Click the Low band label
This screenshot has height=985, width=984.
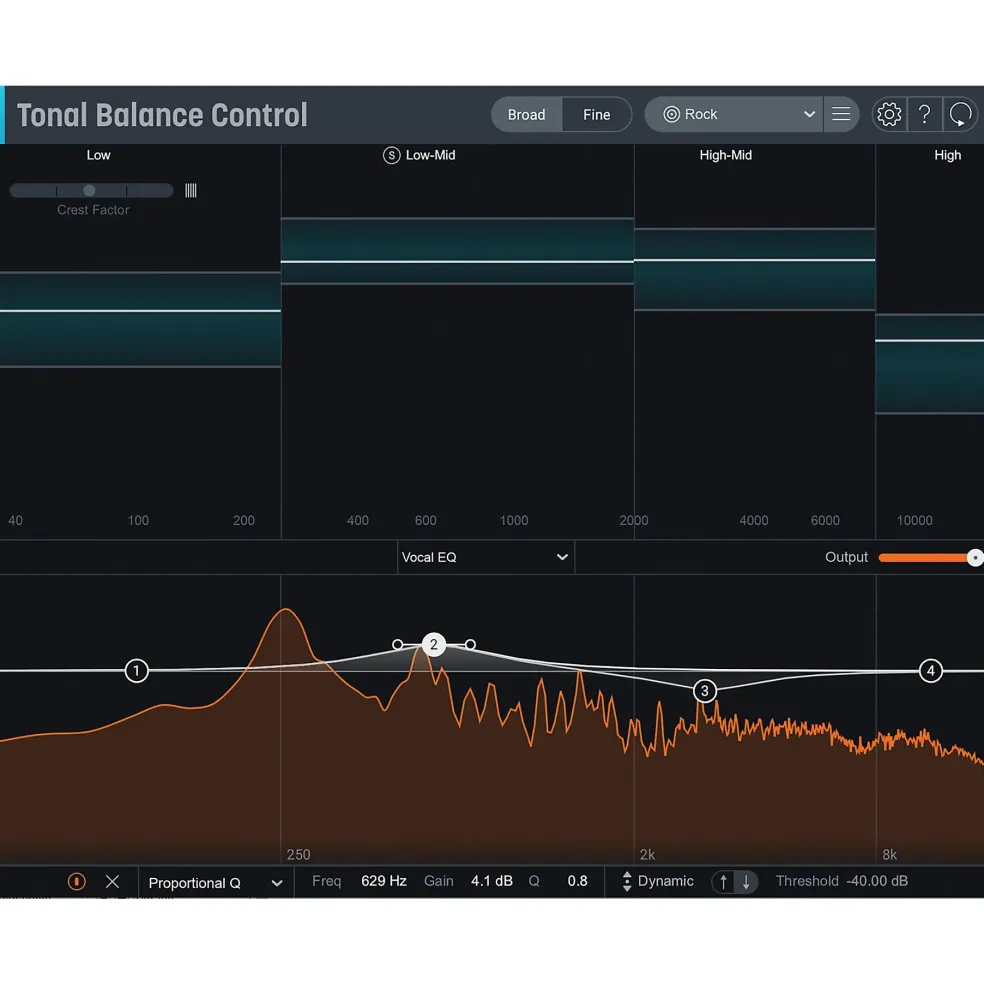[x=98, y=155]
